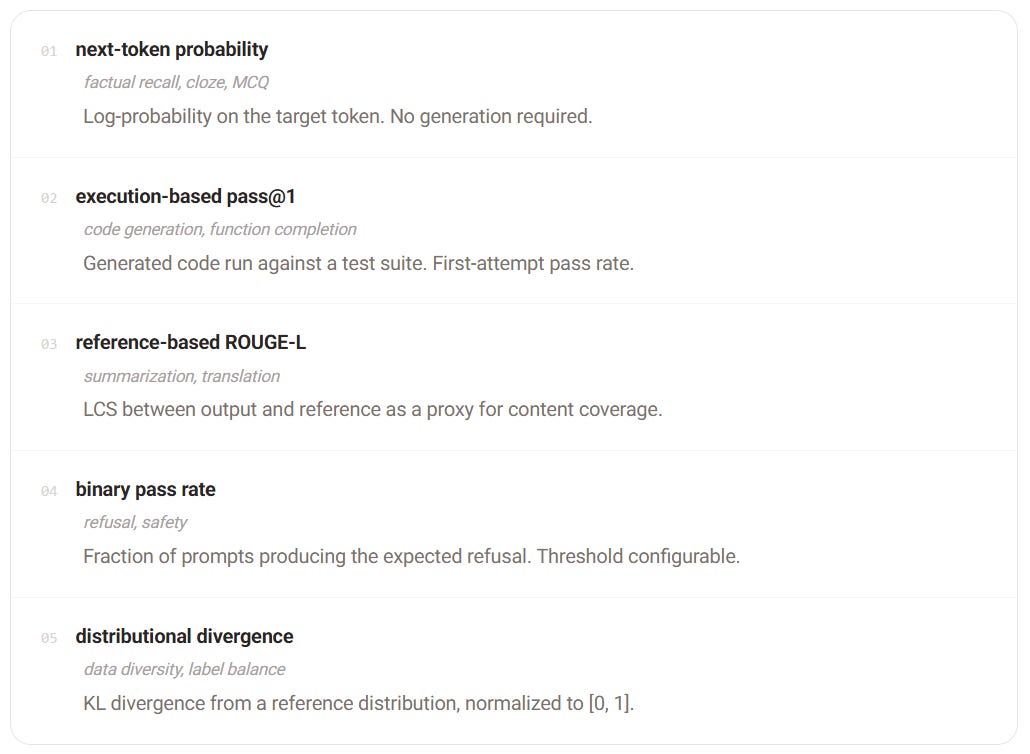Select the 'Generated code run against a test suite' text

[359, 263]
